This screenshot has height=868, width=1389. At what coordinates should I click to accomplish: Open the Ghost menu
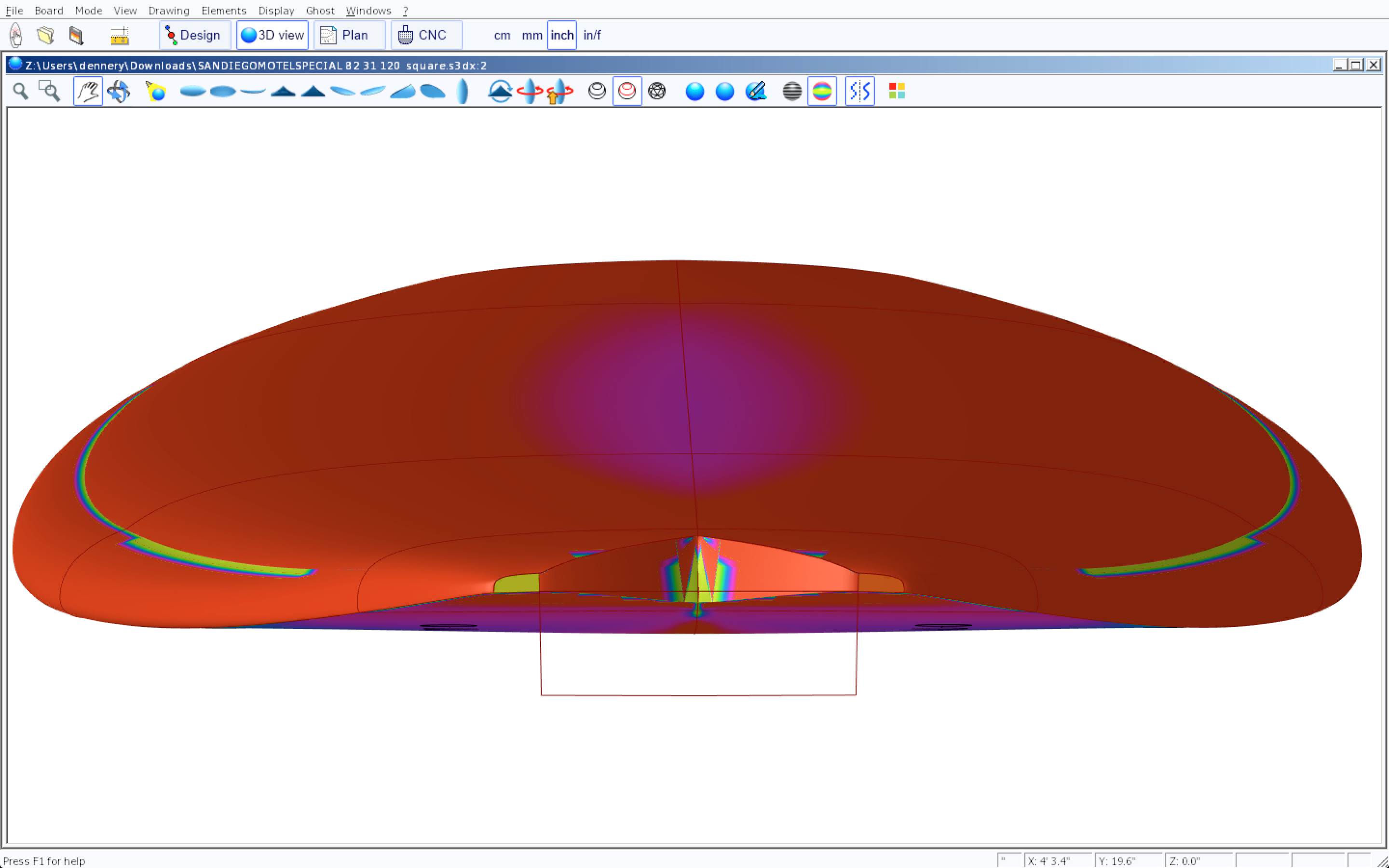point(320,10)
